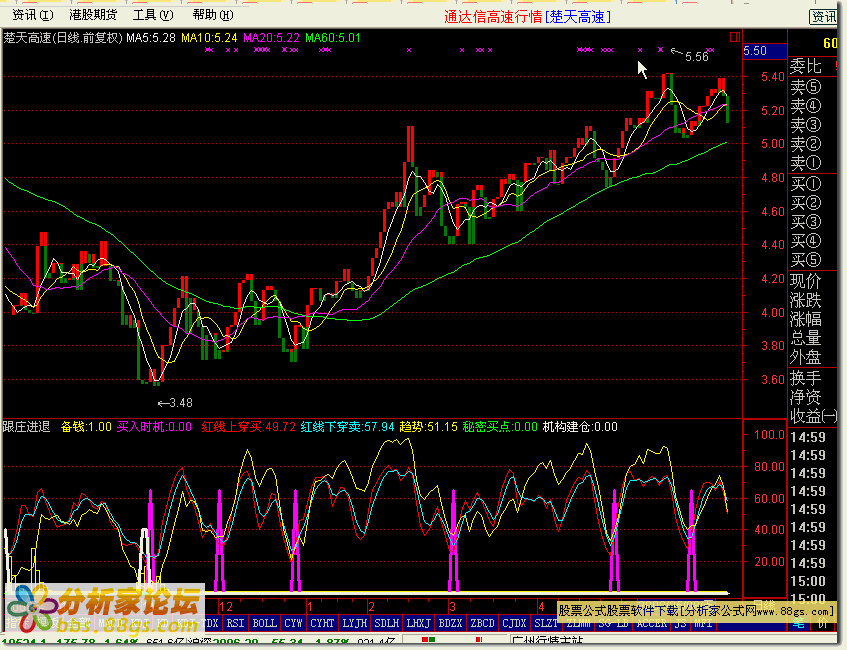Choose the ACCER indicator tab

651,624
